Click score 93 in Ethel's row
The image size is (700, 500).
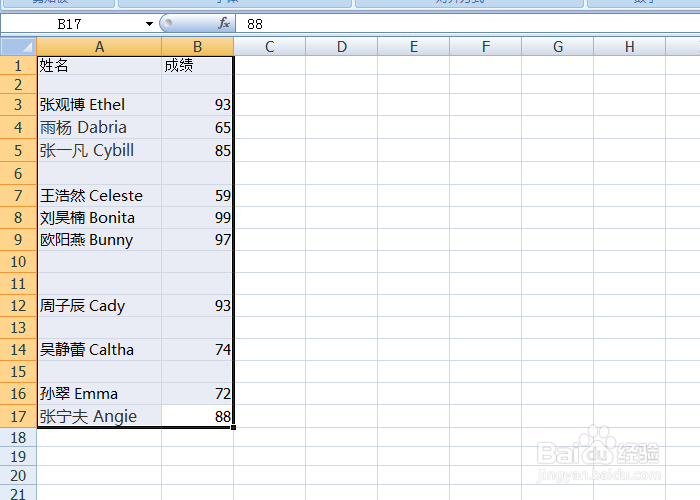197,104
